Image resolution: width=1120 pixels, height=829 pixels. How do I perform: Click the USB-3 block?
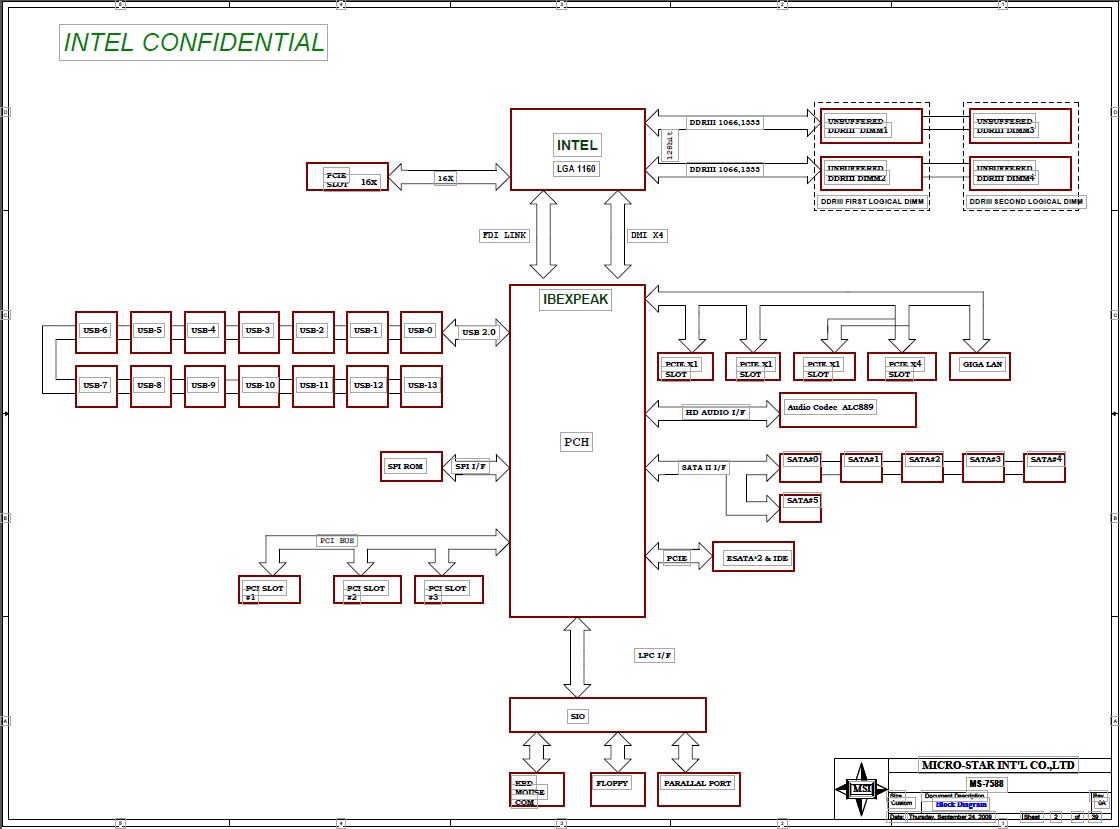point(259,332)
